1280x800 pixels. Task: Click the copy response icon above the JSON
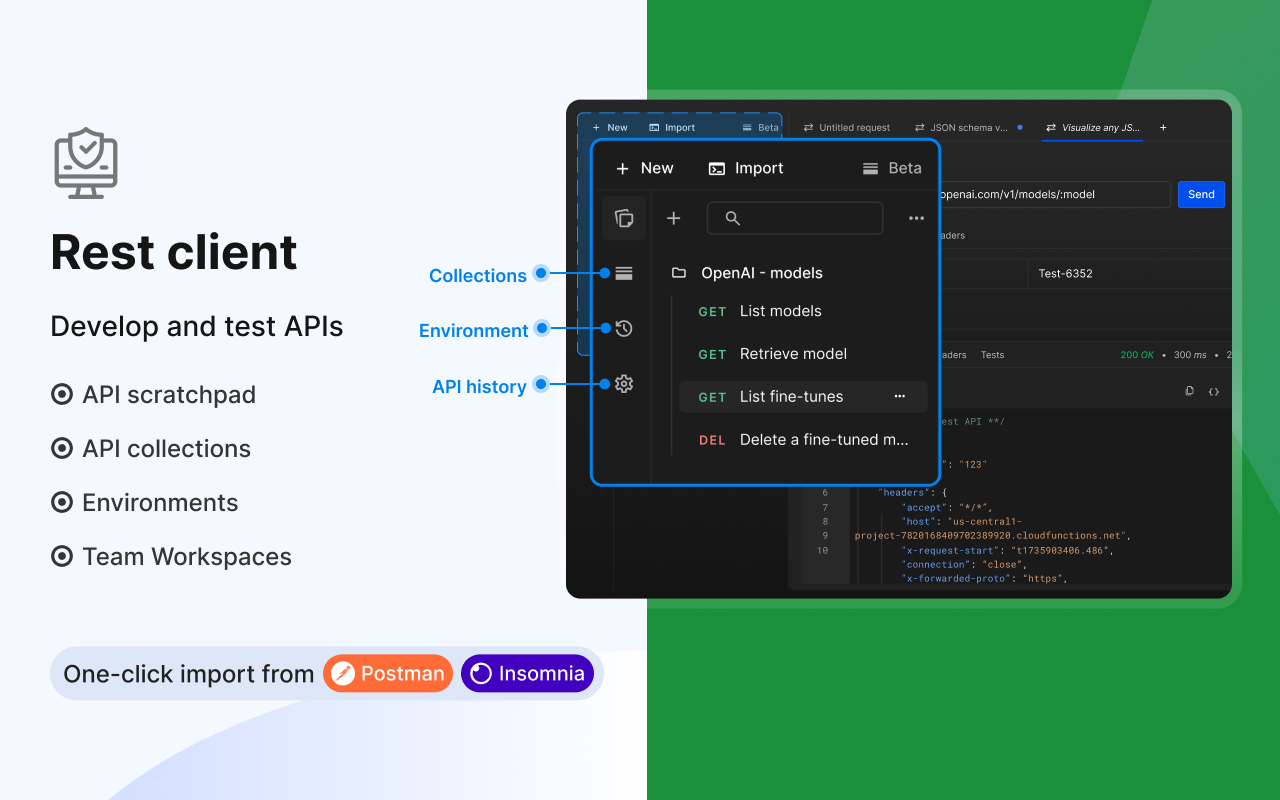coord(1189,391)
